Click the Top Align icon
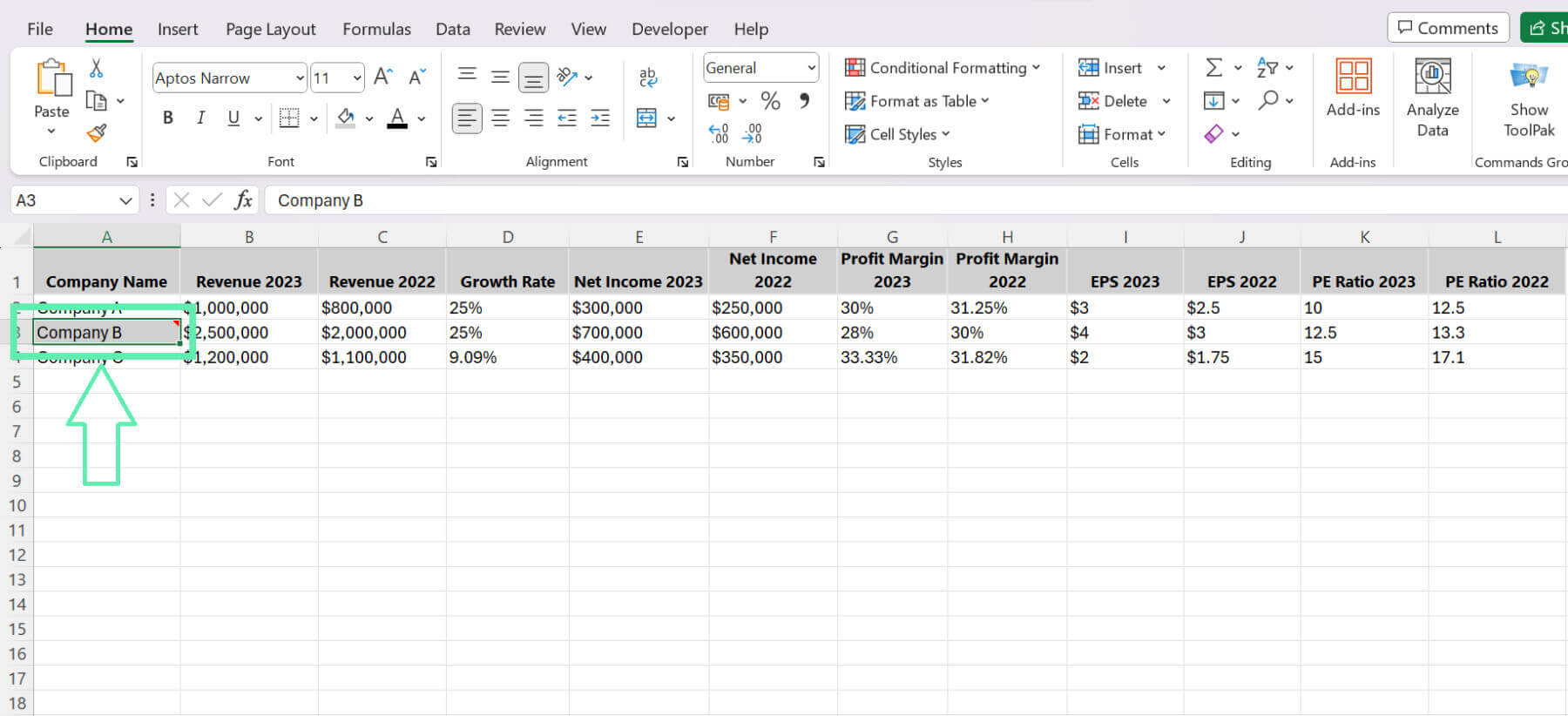 pos(467,76)
